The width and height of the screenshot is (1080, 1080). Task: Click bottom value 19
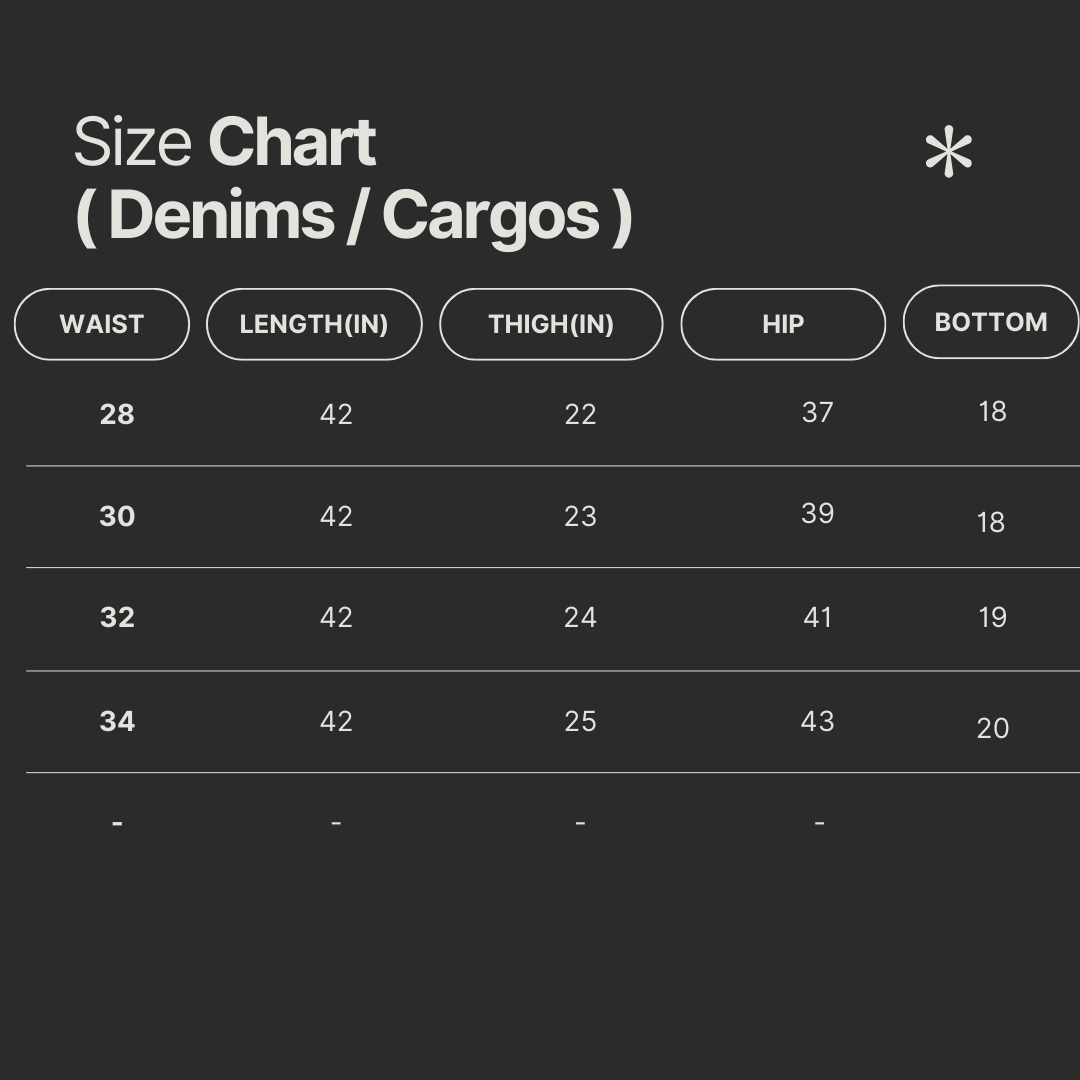coord(992,617)
